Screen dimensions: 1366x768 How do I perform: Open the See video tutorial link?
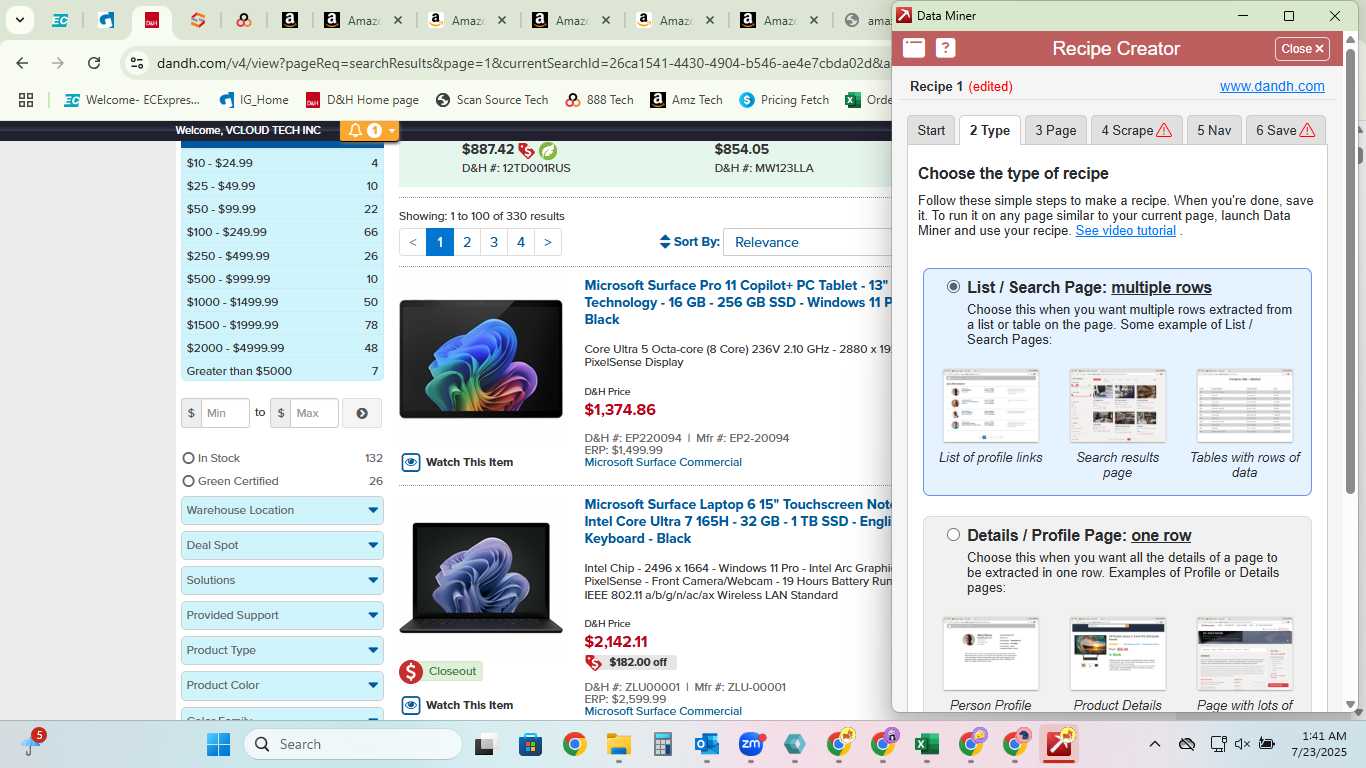coord(1125,230)
